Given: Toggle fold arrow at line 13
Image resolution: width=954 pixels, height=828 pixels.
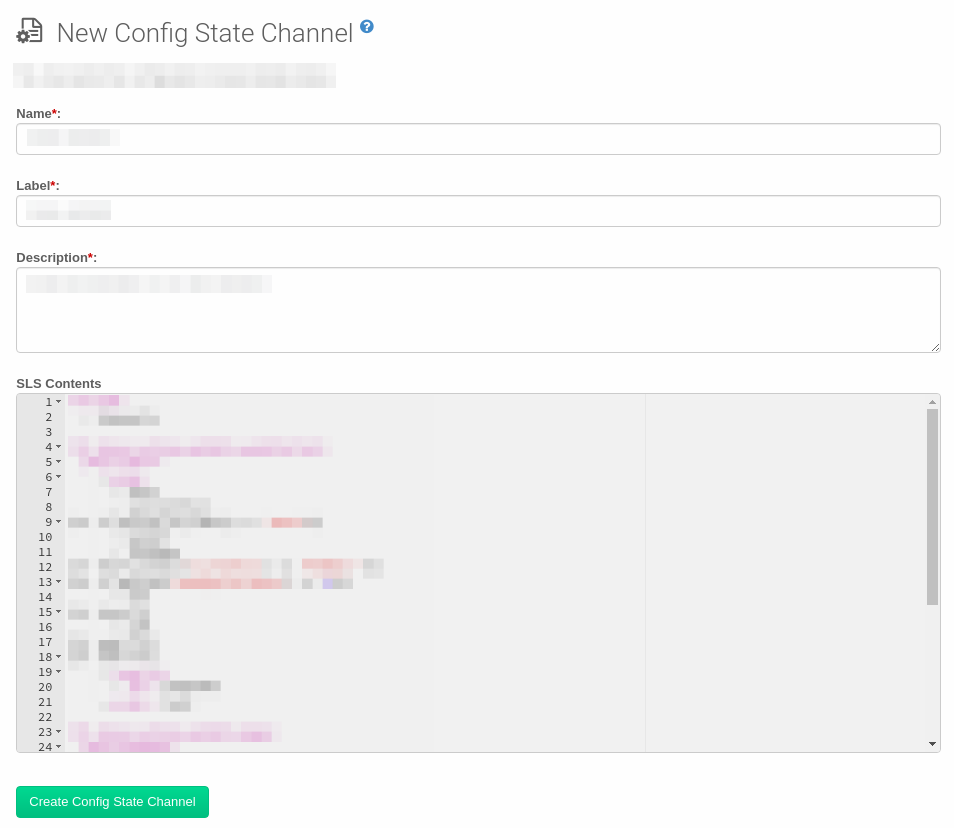Looking at the screenshot, I should [x=58, y=582].
